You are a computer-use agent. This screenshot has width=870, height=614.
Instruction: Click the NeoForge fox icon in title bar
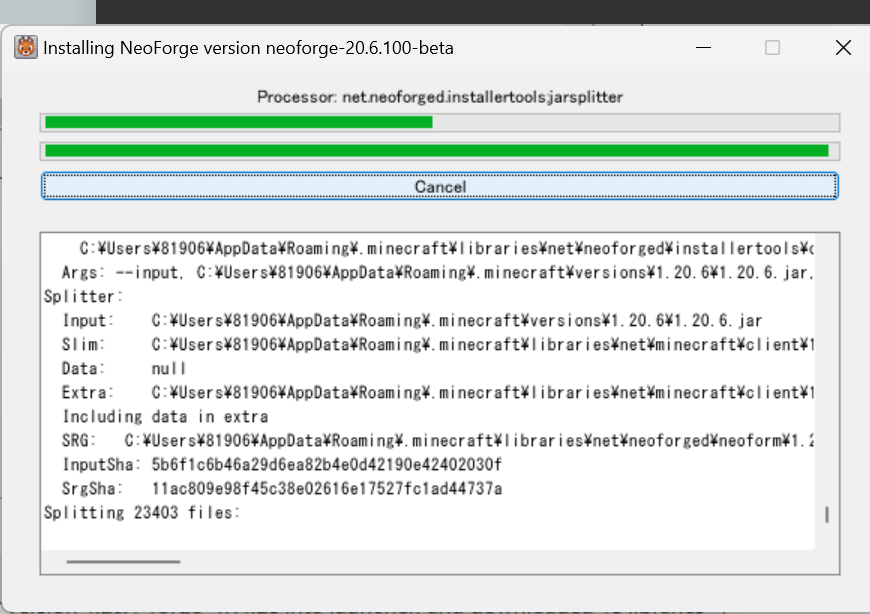tap(24, 48)
